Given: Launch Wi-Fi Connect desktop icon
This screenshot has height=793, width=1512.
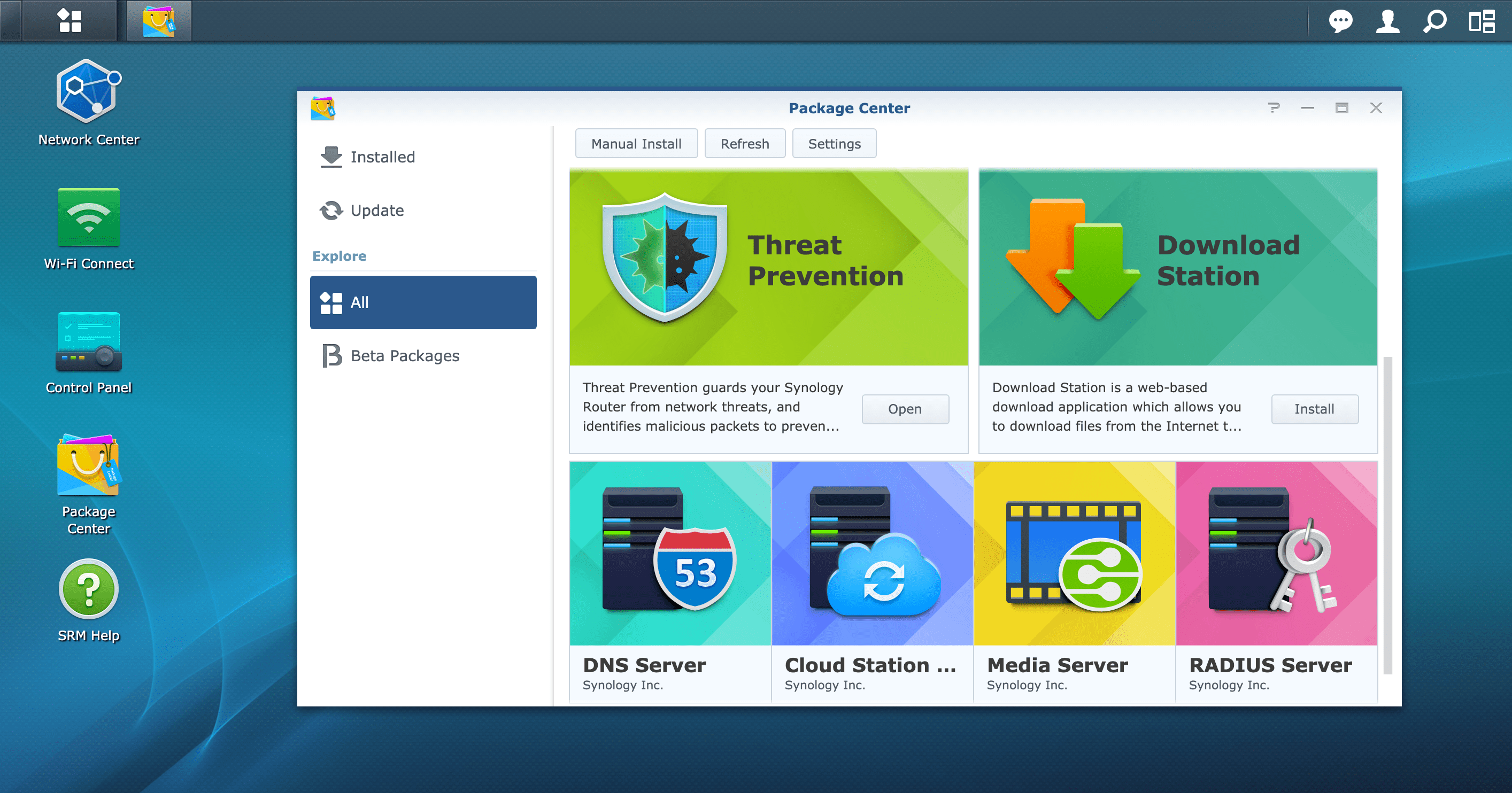Looking at the screenshot, I should coord(89,229).
